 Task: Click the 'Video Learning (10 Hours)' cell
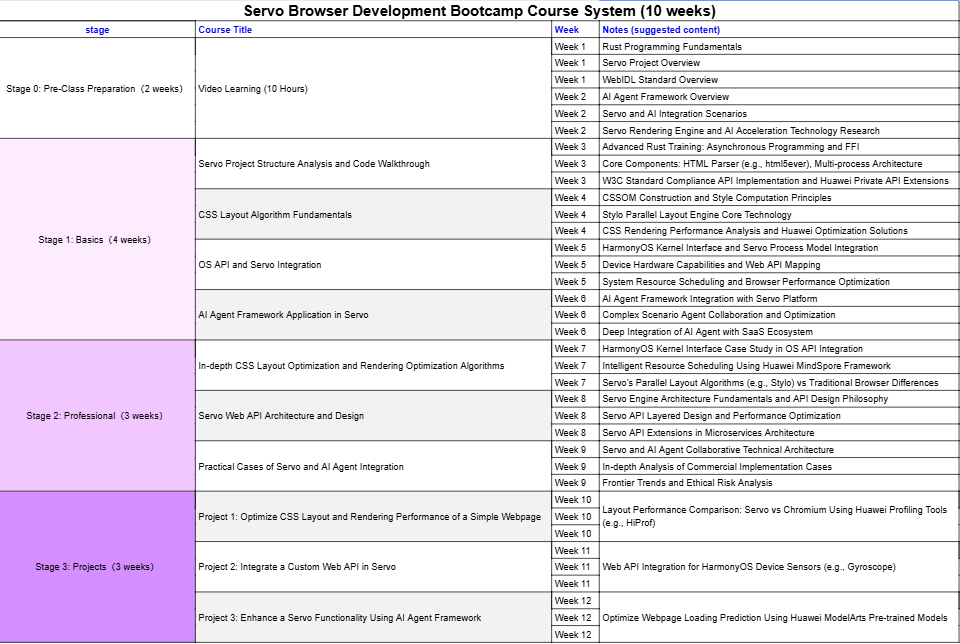point(373,89)
